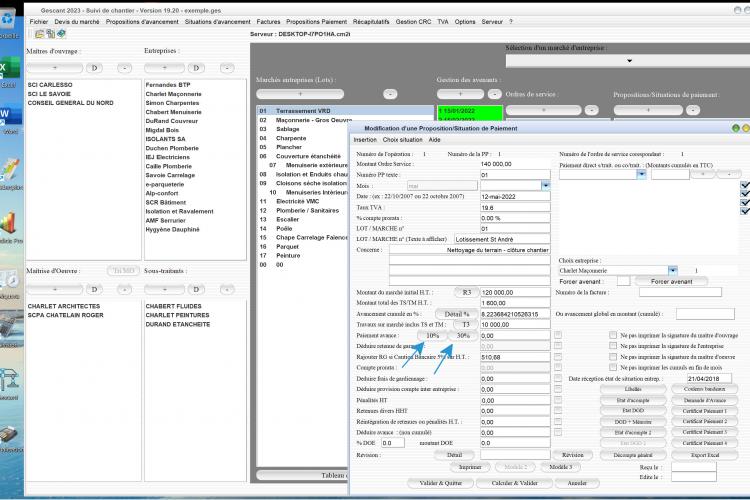750x500 pixels.
Task: Open the Récapitulatifs menu
Action: (x=371, y=22)
